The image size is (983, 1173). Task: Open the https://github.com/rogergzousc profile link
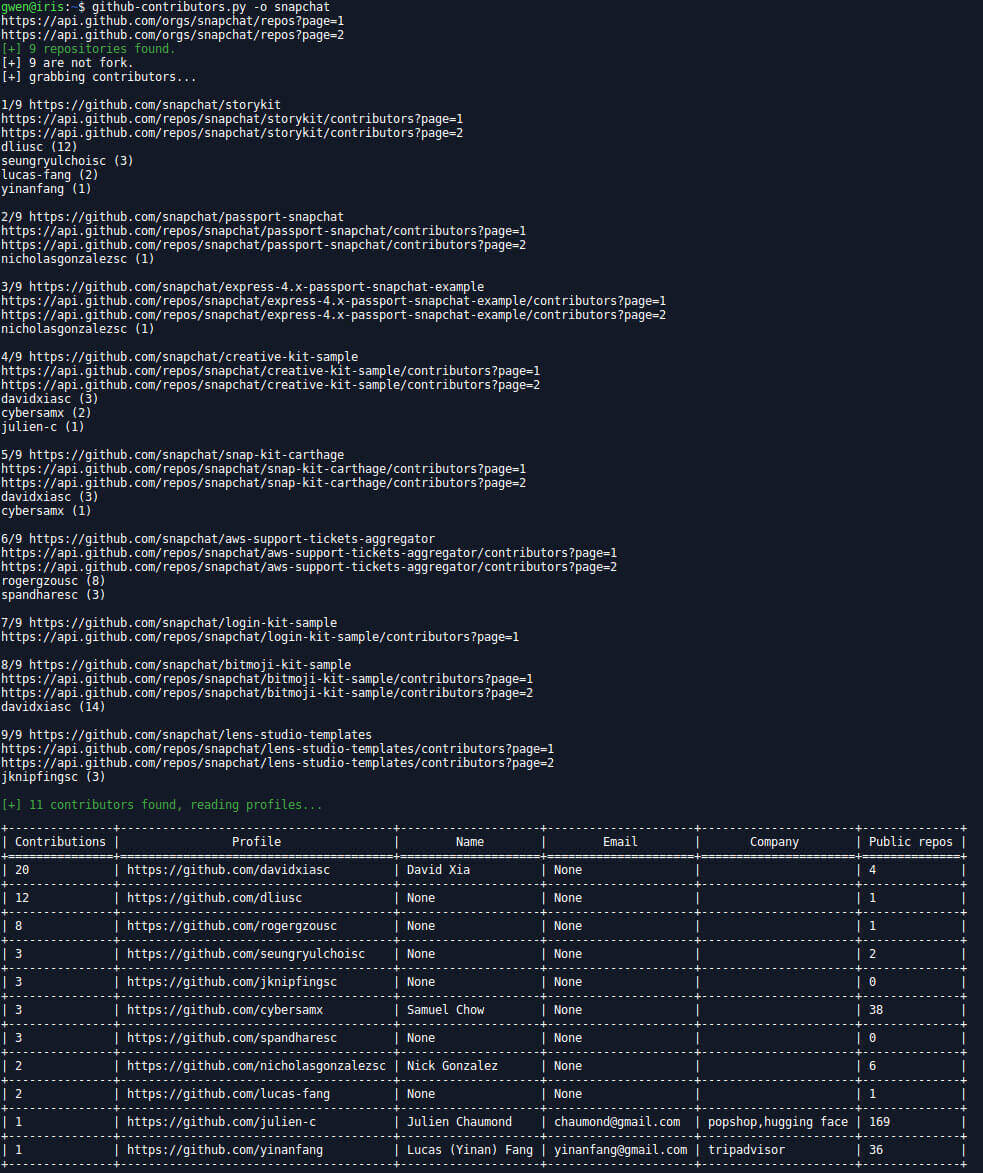[x=232, y=926]
